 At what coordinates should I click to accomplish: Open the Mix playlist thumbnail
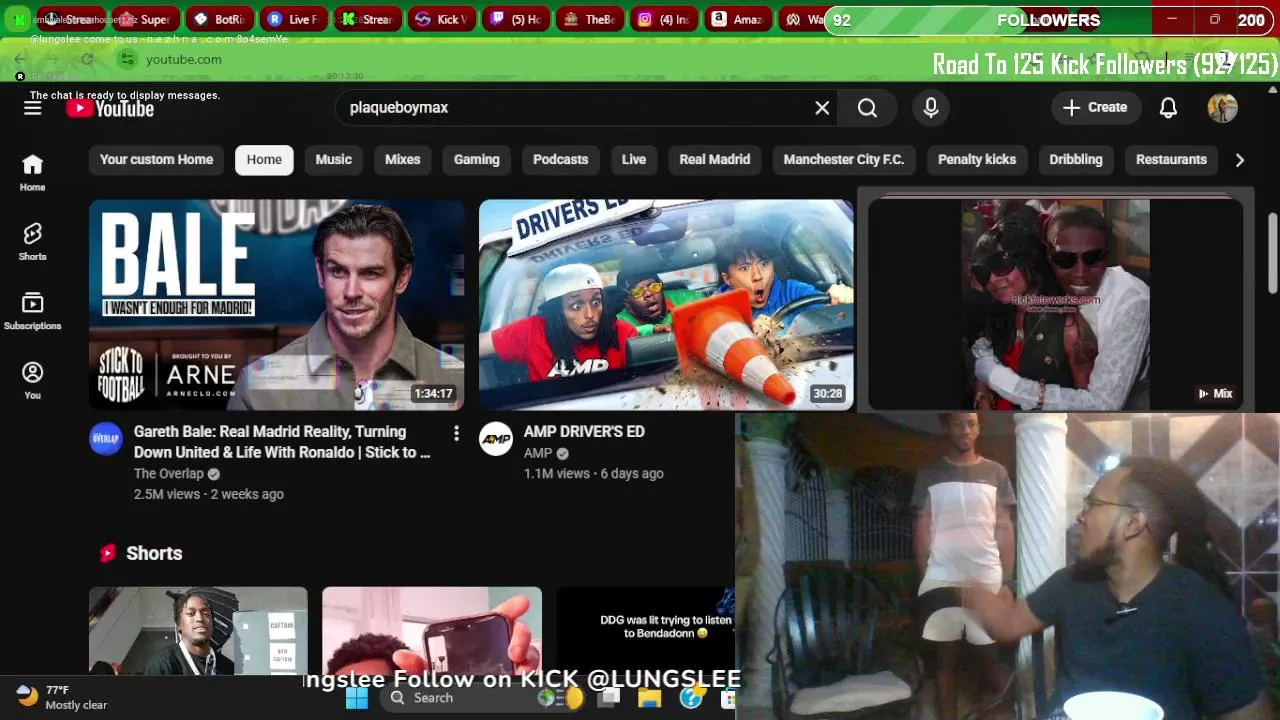1056,305
